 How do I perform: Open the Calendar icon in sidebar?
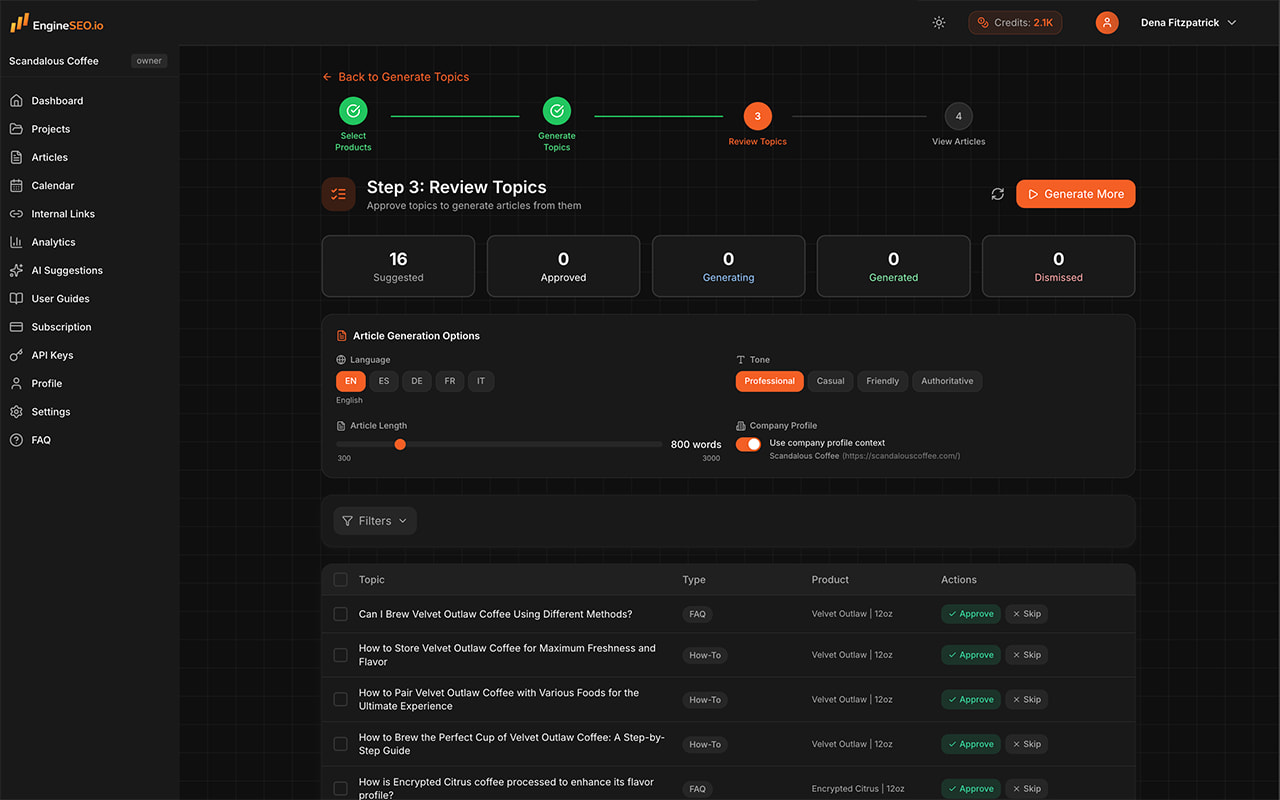(16, 185)
